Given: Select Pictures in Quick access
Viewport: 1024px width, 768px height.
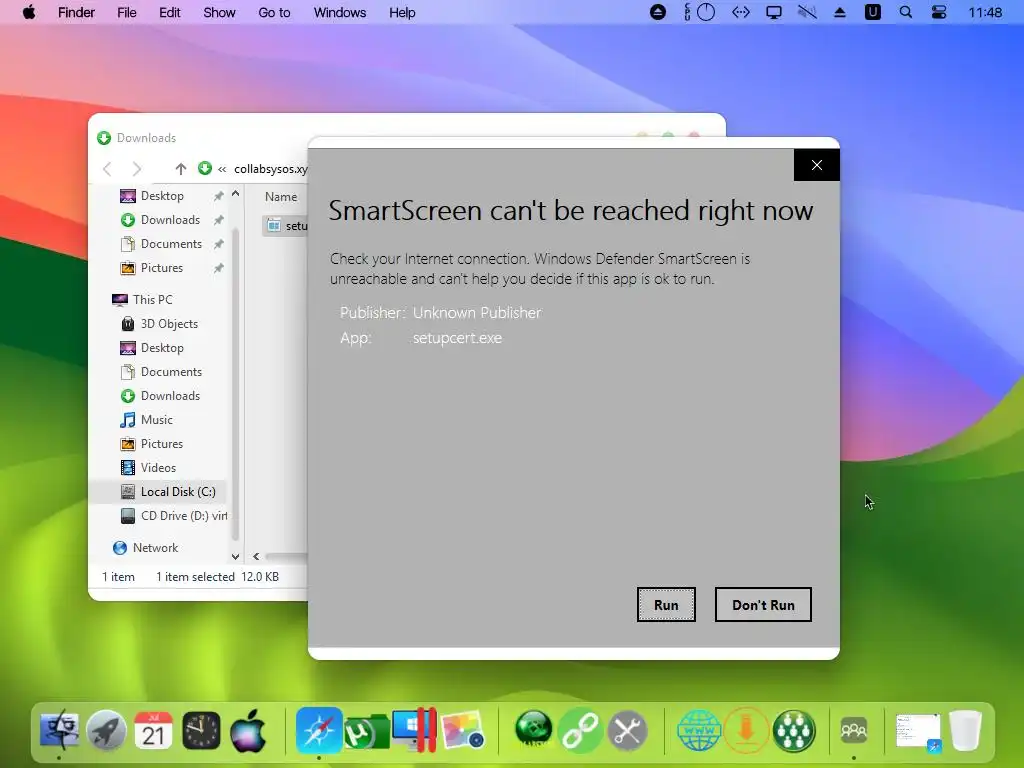Looking at the screenshot, I should coord(161,268).
